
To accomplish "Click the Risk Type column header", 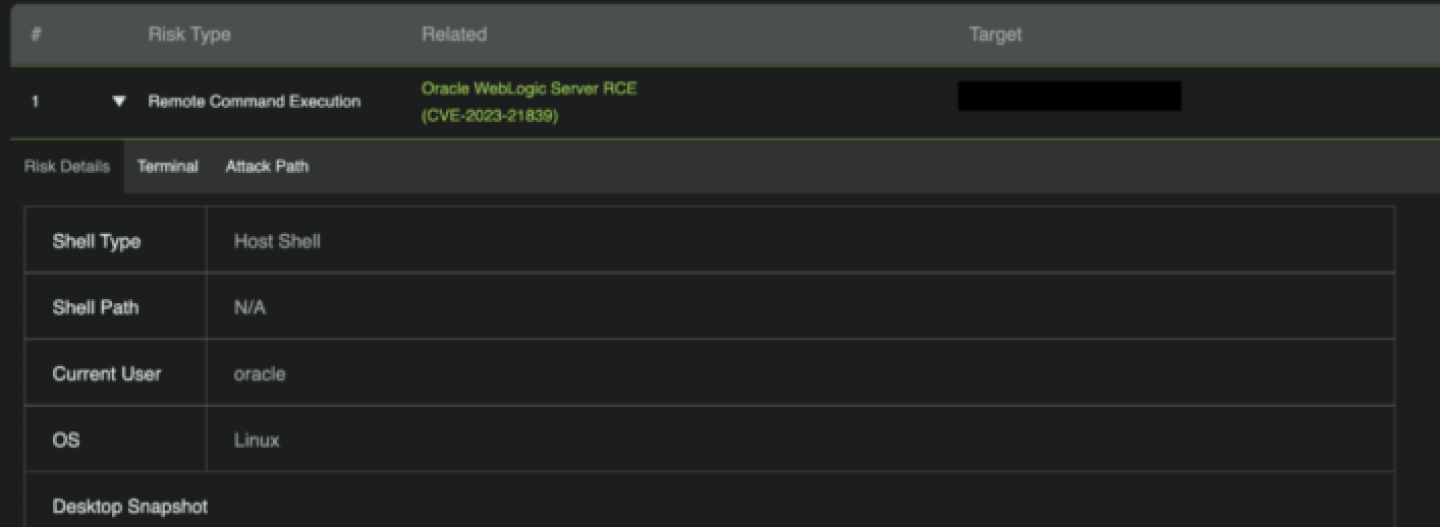I will click(189, 34).
